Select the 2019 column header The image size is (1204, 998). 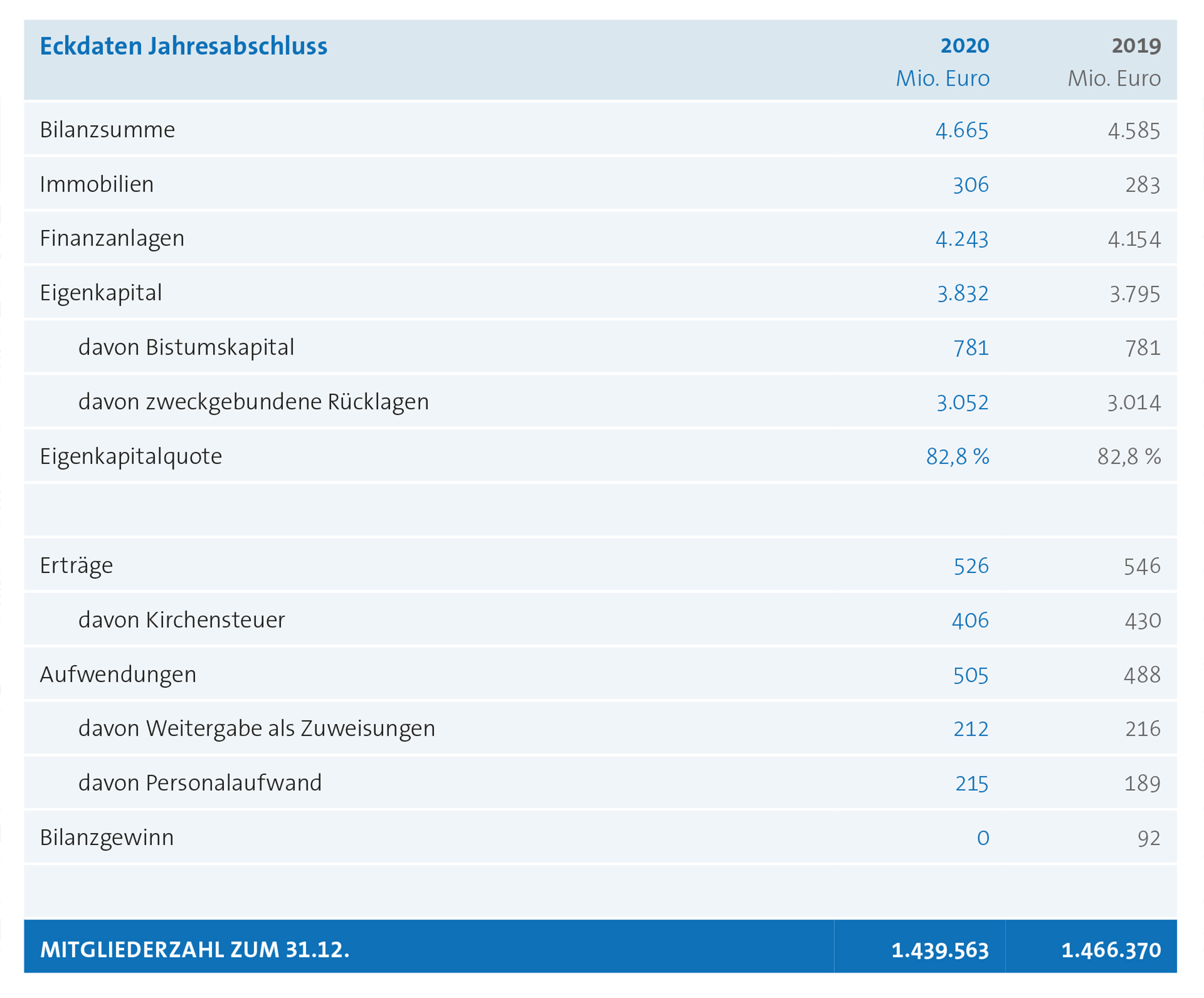[x=1136, y=46]
